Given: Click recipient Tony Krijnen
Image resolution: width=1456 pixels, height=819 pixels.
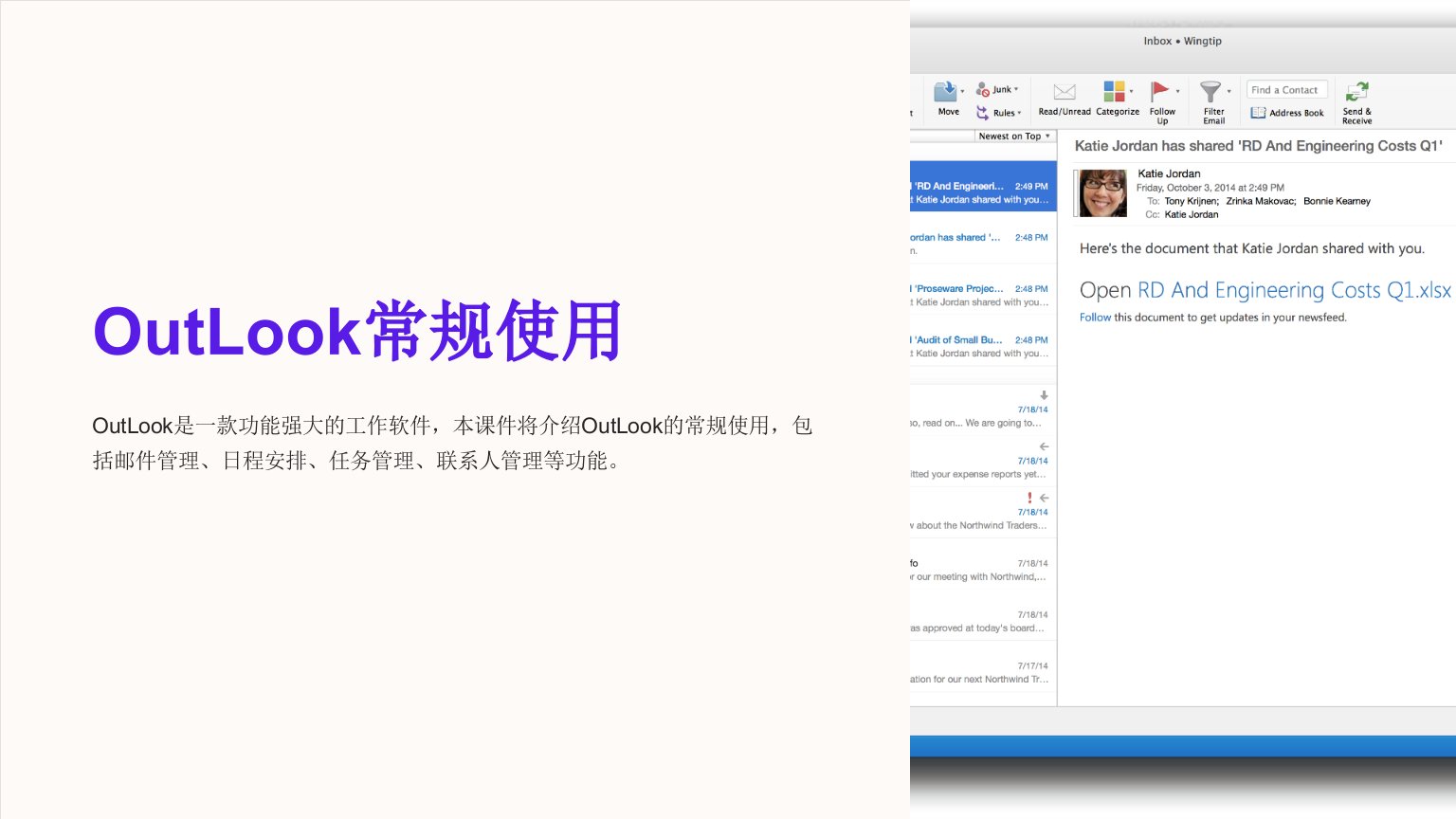Looking at the screenshot, I should click(x=1192, y=201).
